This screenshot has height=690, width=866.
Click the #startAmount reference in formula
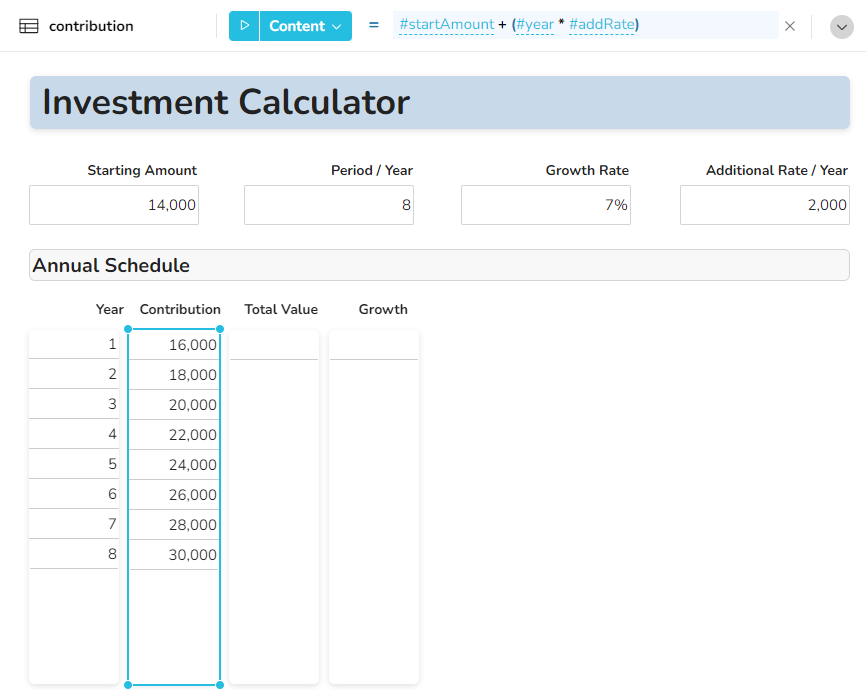point(446,24)
